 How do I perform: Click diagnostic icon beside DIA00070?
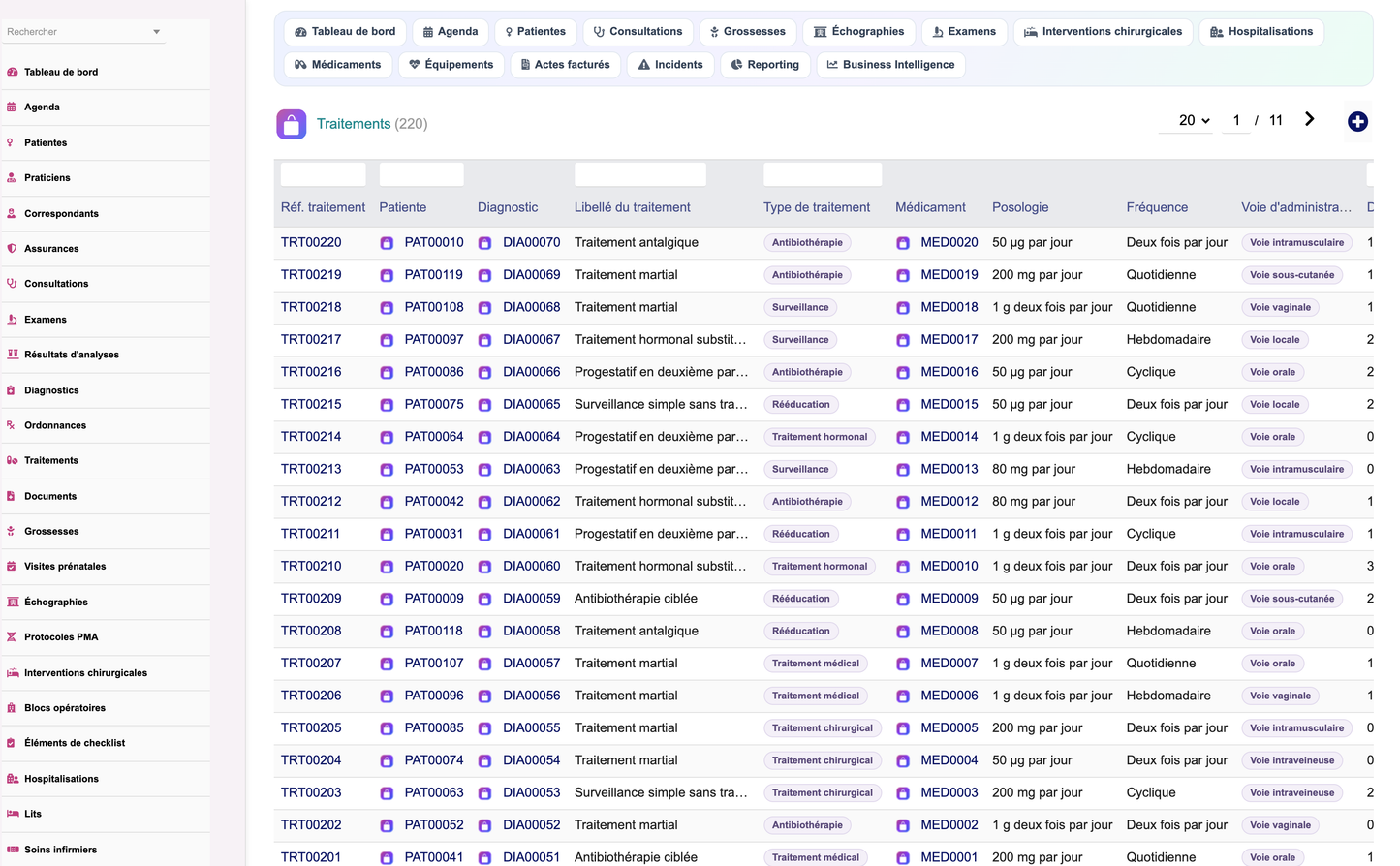[x=484, y=243]
